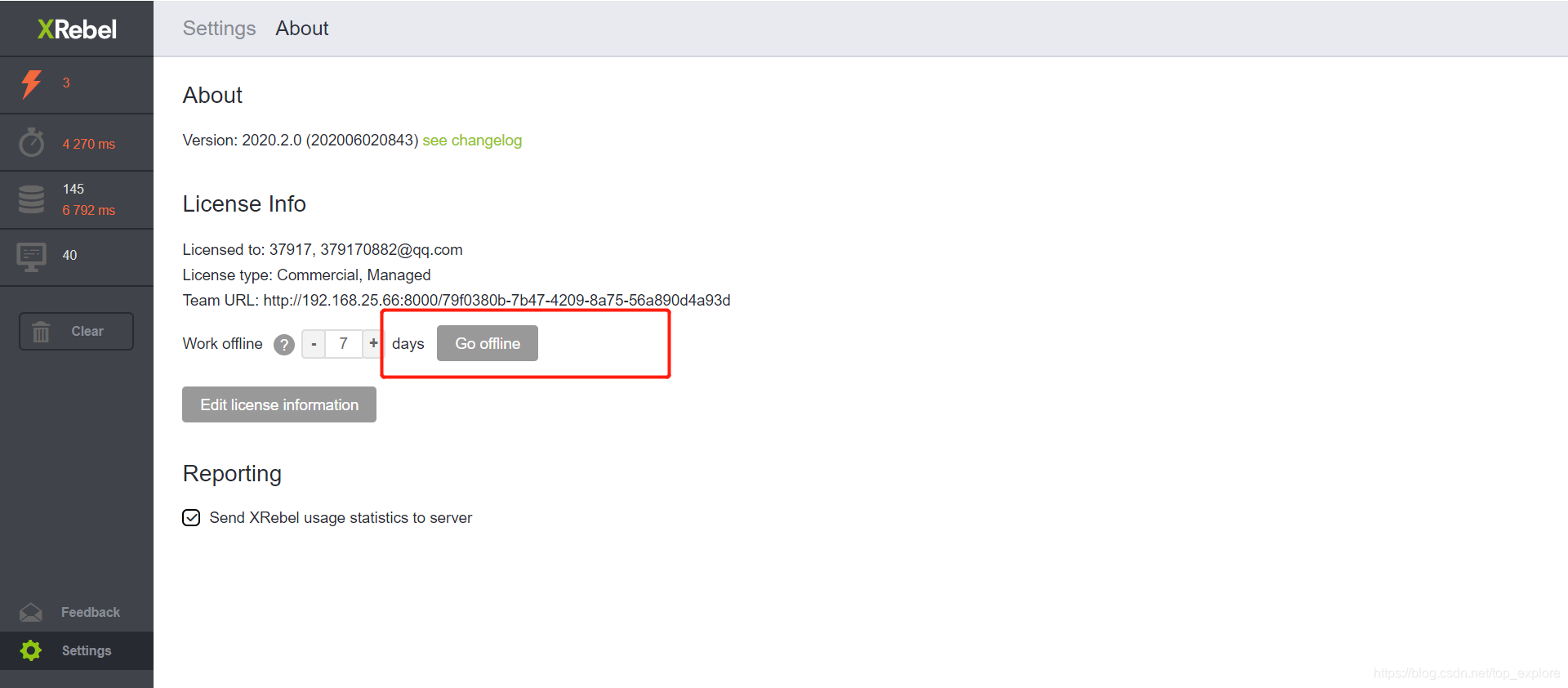Click the 4 270 ms timing value
The width and height of the screenshot is (1568, 688).
89,144
